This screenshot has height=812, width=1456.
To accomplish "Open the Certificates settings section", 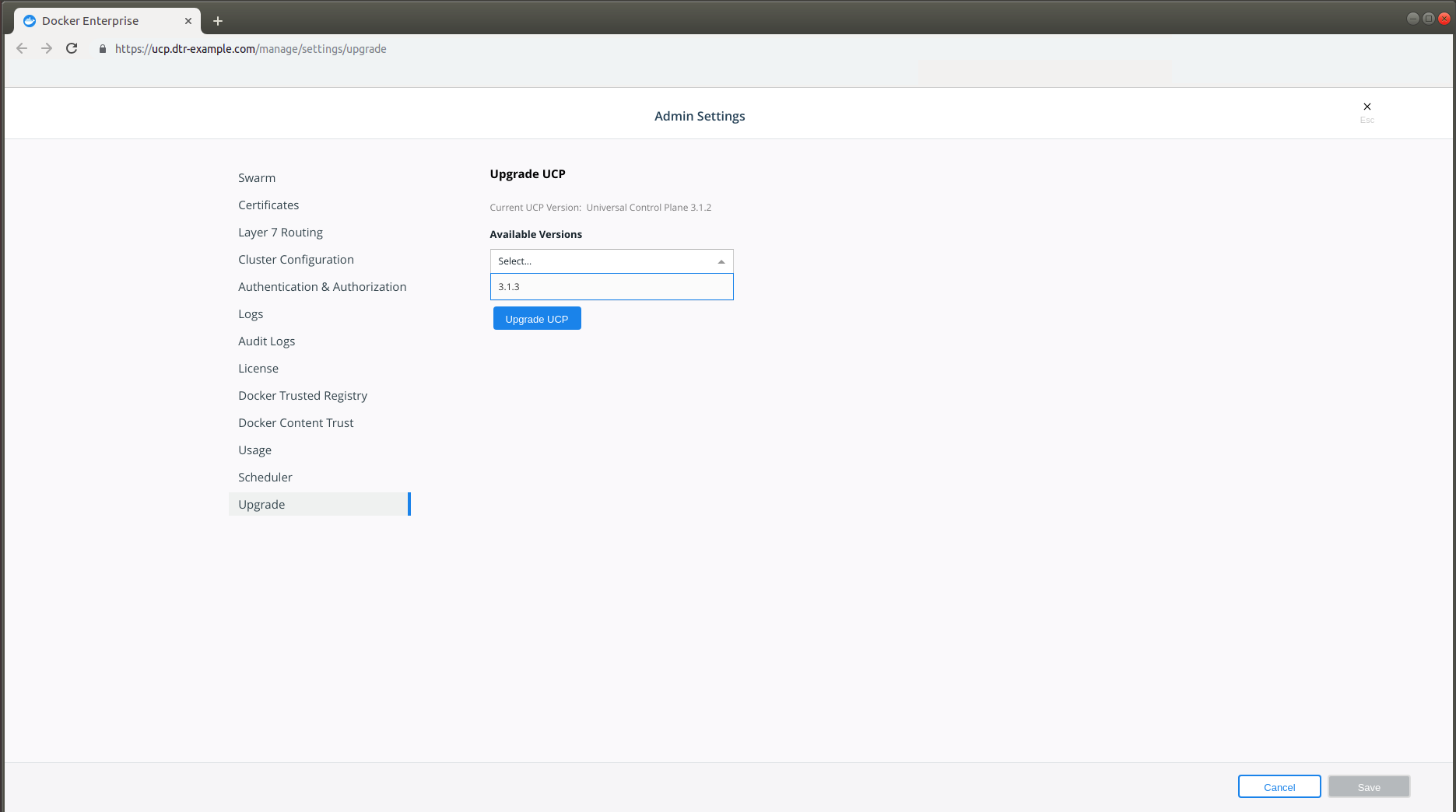I will click(268, 205).
